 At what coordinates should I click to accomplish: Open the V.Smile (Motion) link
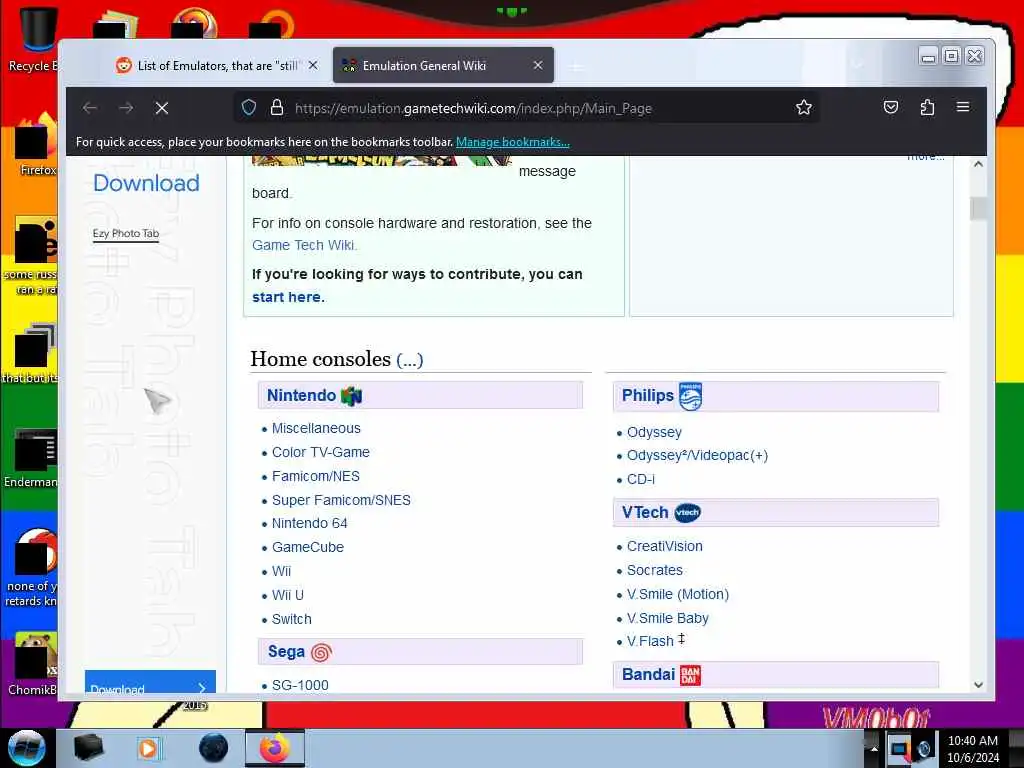(678, 594)
